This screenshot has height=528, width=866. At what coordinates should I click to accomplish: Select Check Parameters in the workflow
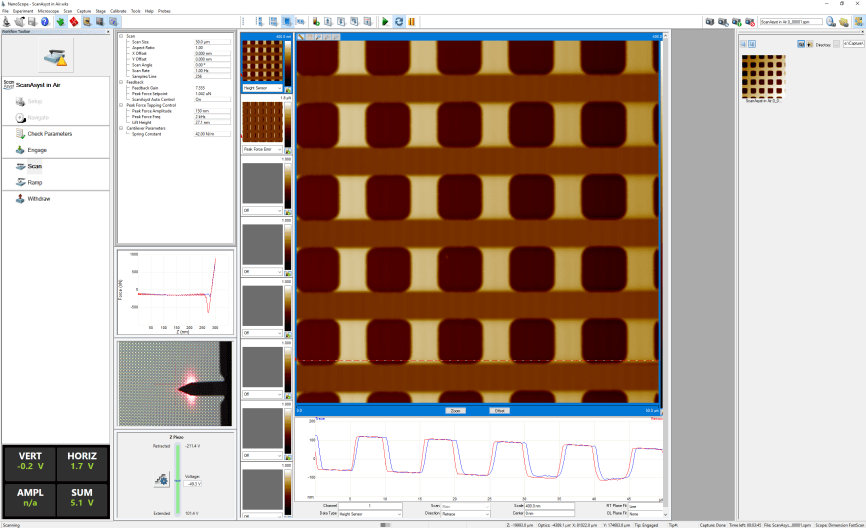[x=49, y=133]
